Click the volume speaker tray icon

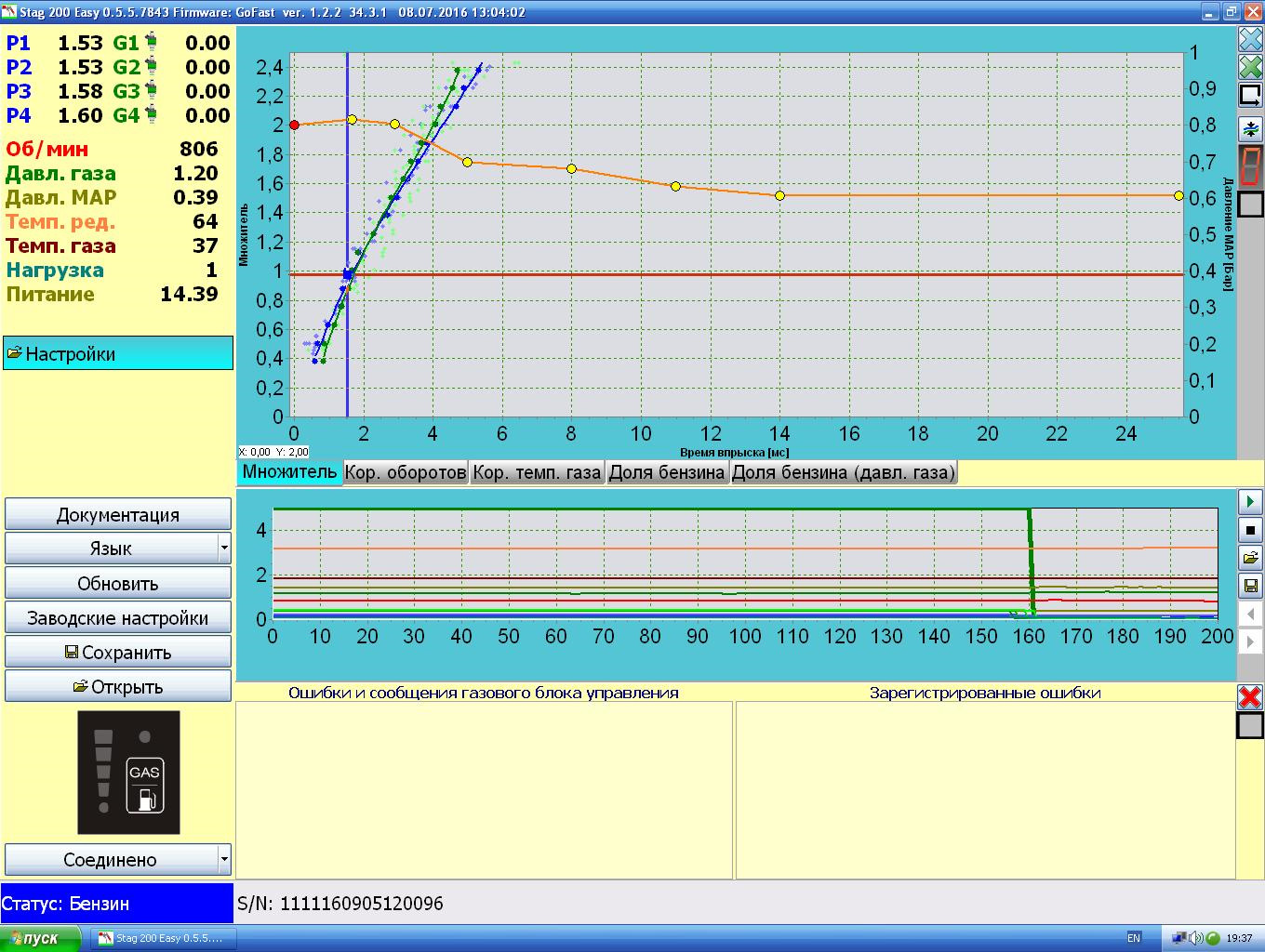click(x=1197, y=938)
